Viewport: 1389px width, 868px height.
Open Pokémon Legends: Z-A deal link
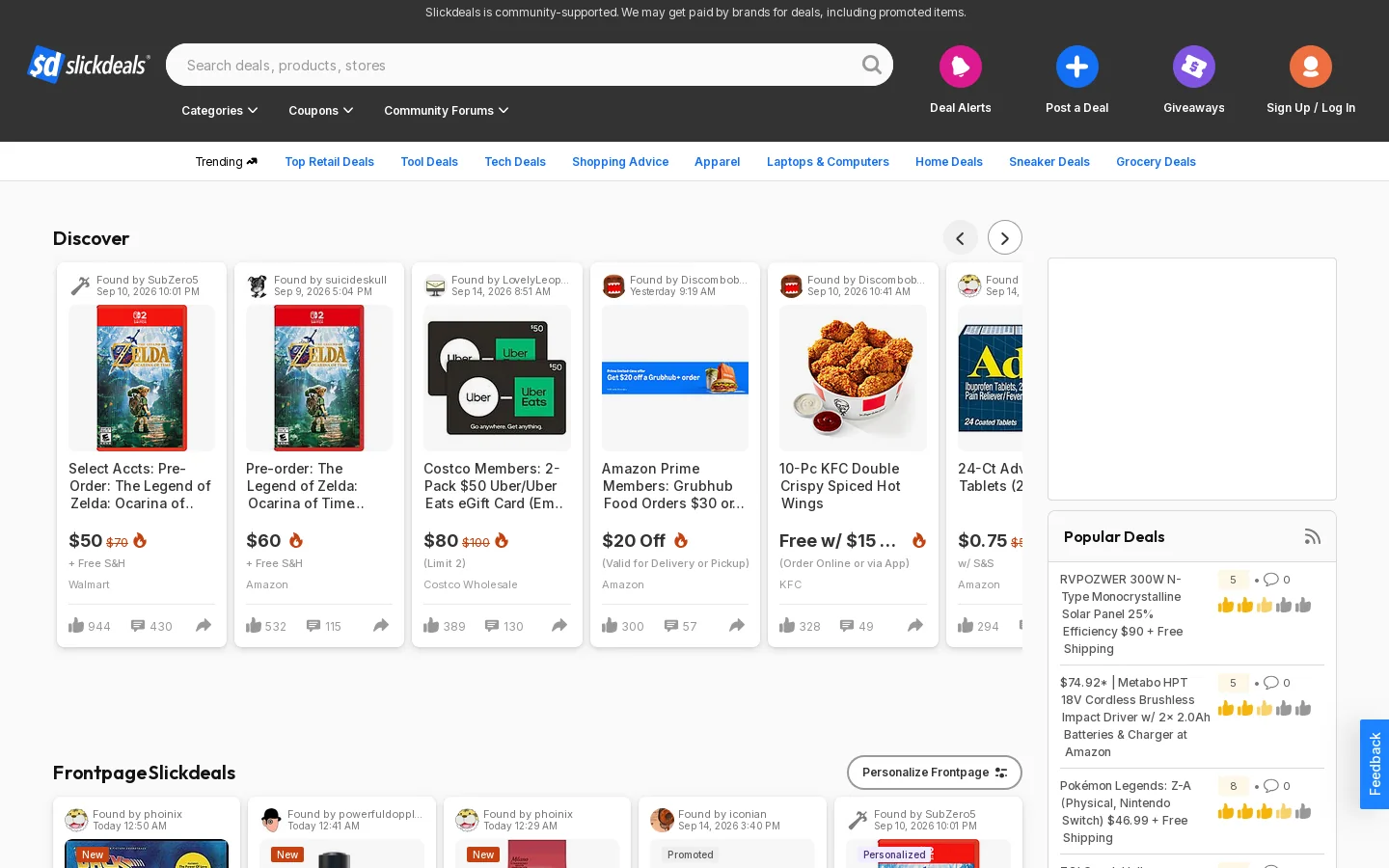click(x=1127, y=812)
